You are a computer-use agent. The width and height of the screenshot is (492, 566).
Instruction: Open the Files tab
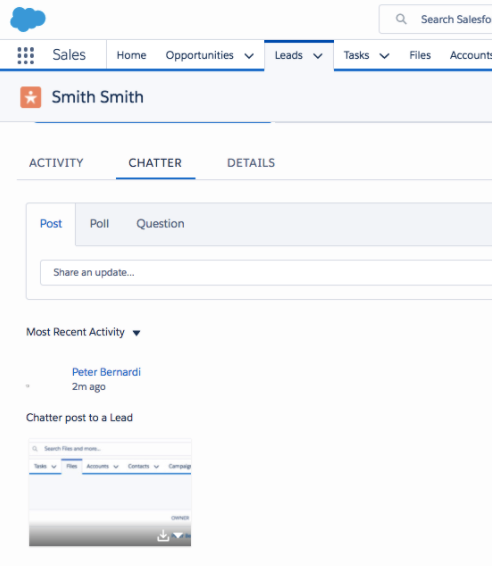[420, 55]
